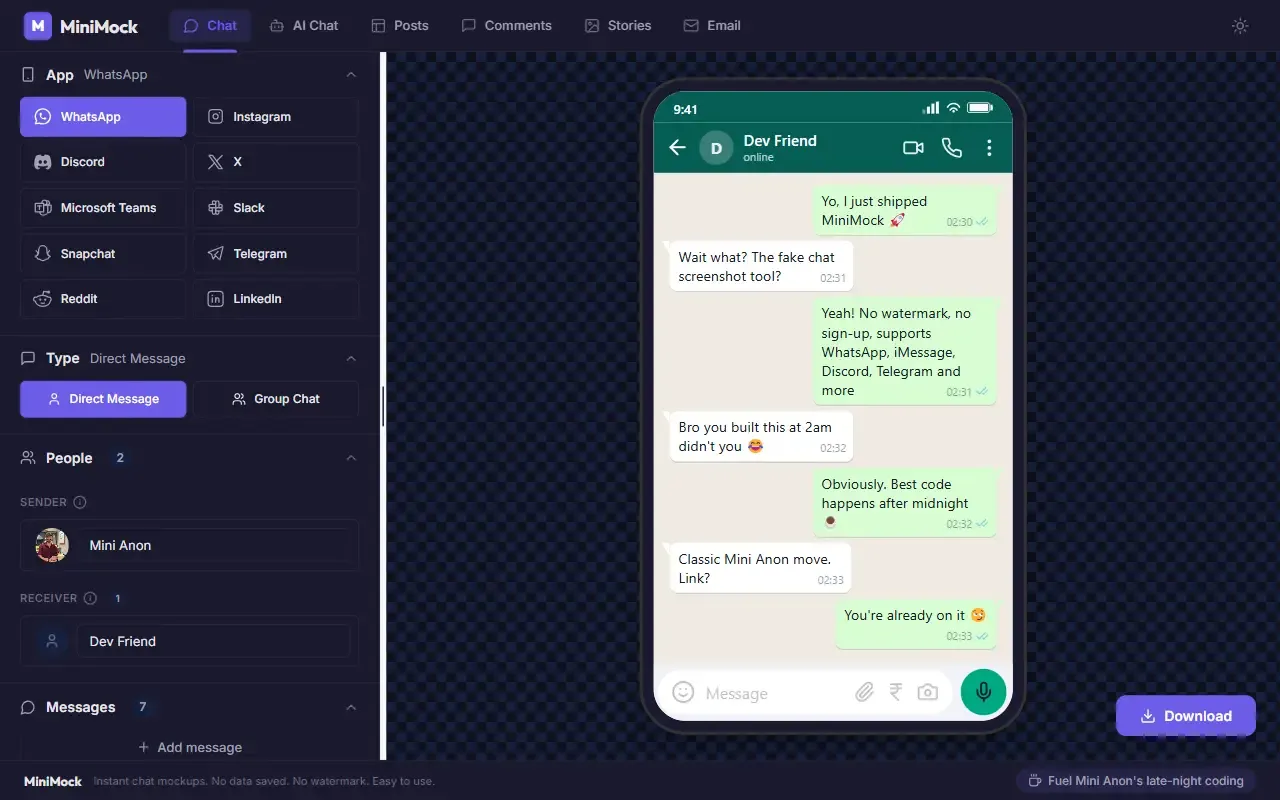
Task: Click Dev Friend's placeholder avatar icon
Action: click(x=52, y=641)
